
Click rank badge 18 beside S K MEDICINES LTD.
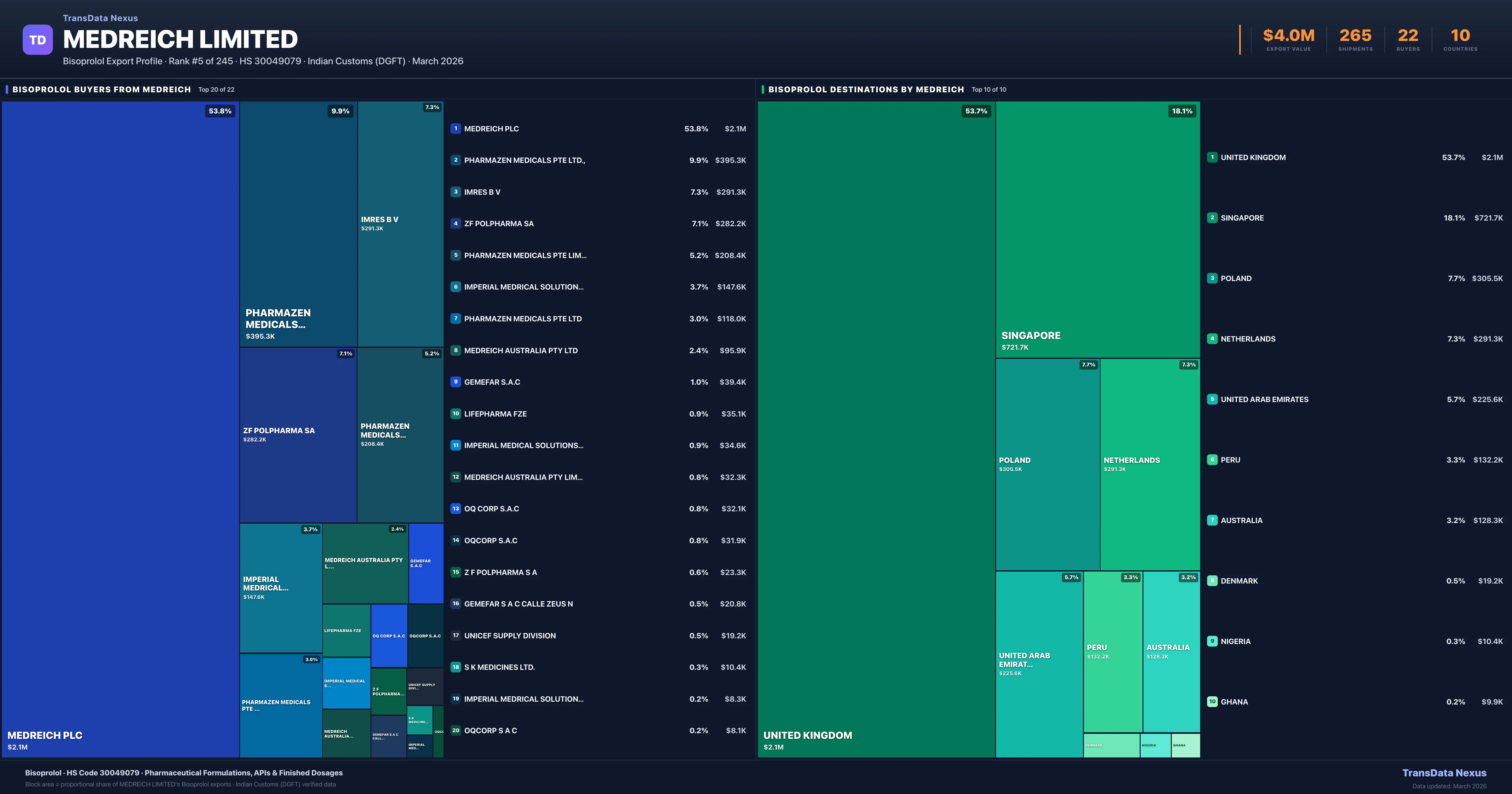455,667
